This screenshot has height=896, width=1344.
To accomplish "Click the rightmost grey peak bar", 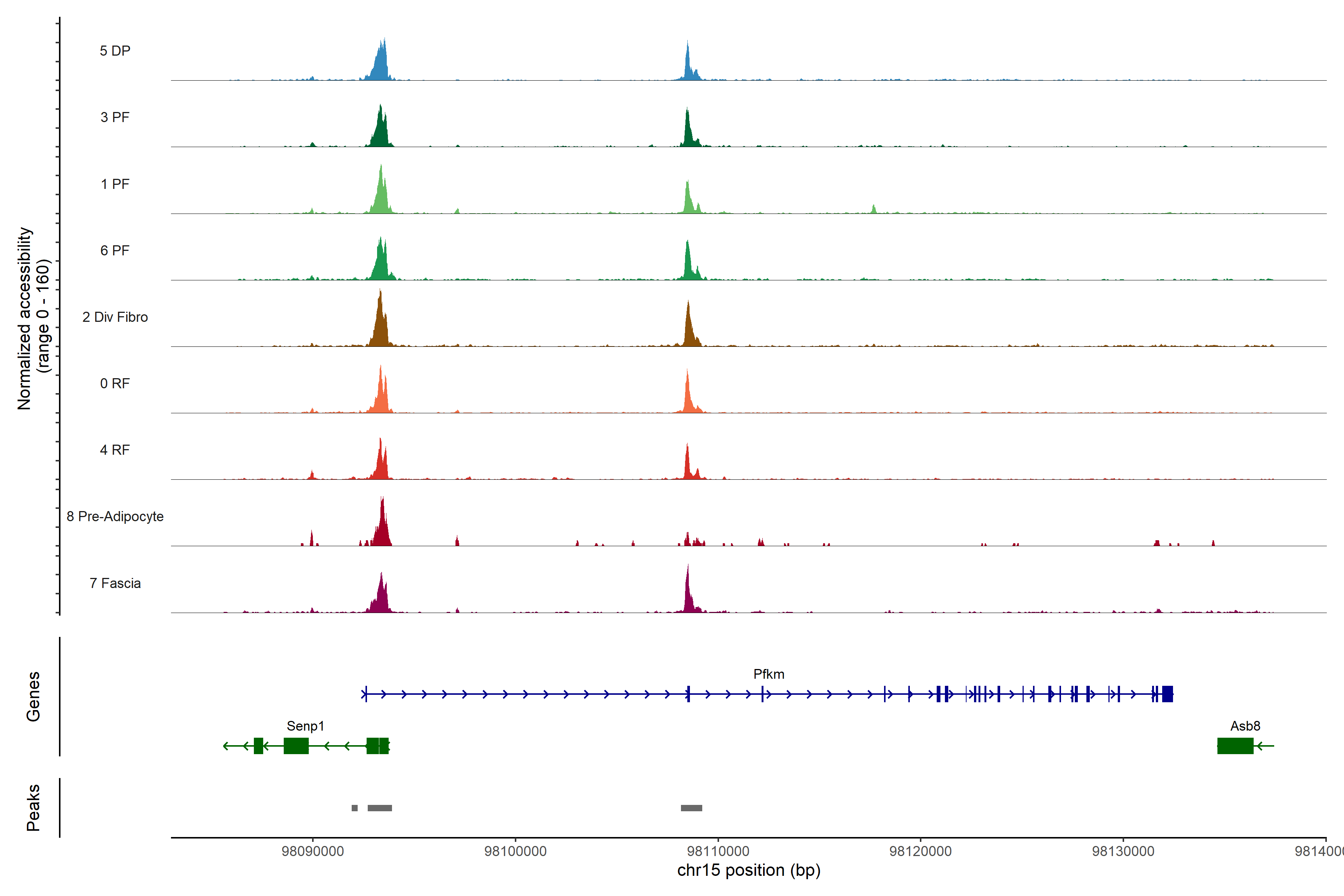I will coord(691,808).
